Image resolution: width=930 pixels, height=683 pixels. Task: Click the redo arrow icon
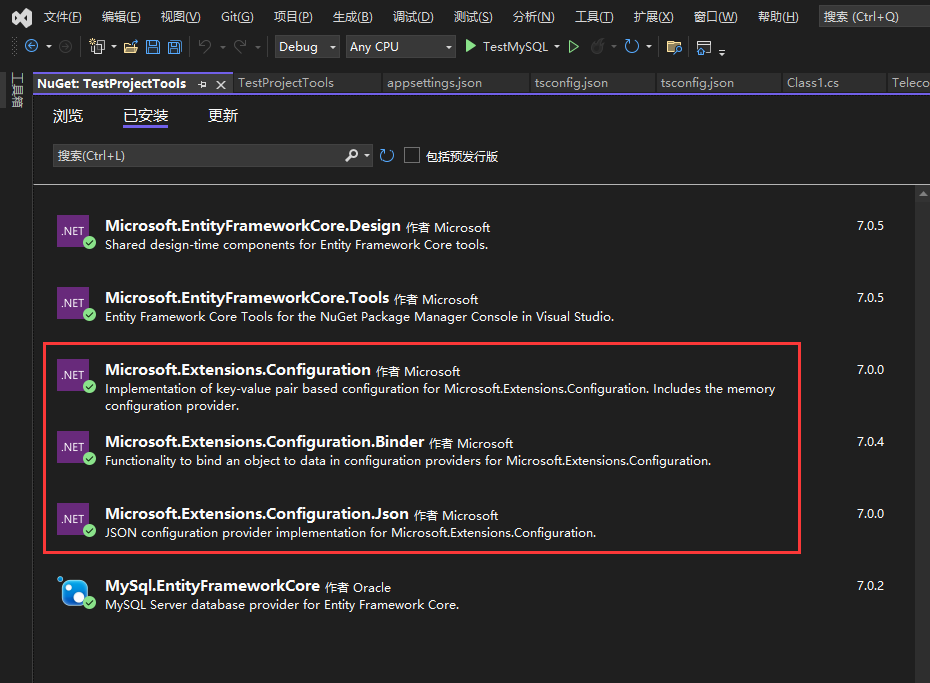pyautogui.click(x=240, y=46)
